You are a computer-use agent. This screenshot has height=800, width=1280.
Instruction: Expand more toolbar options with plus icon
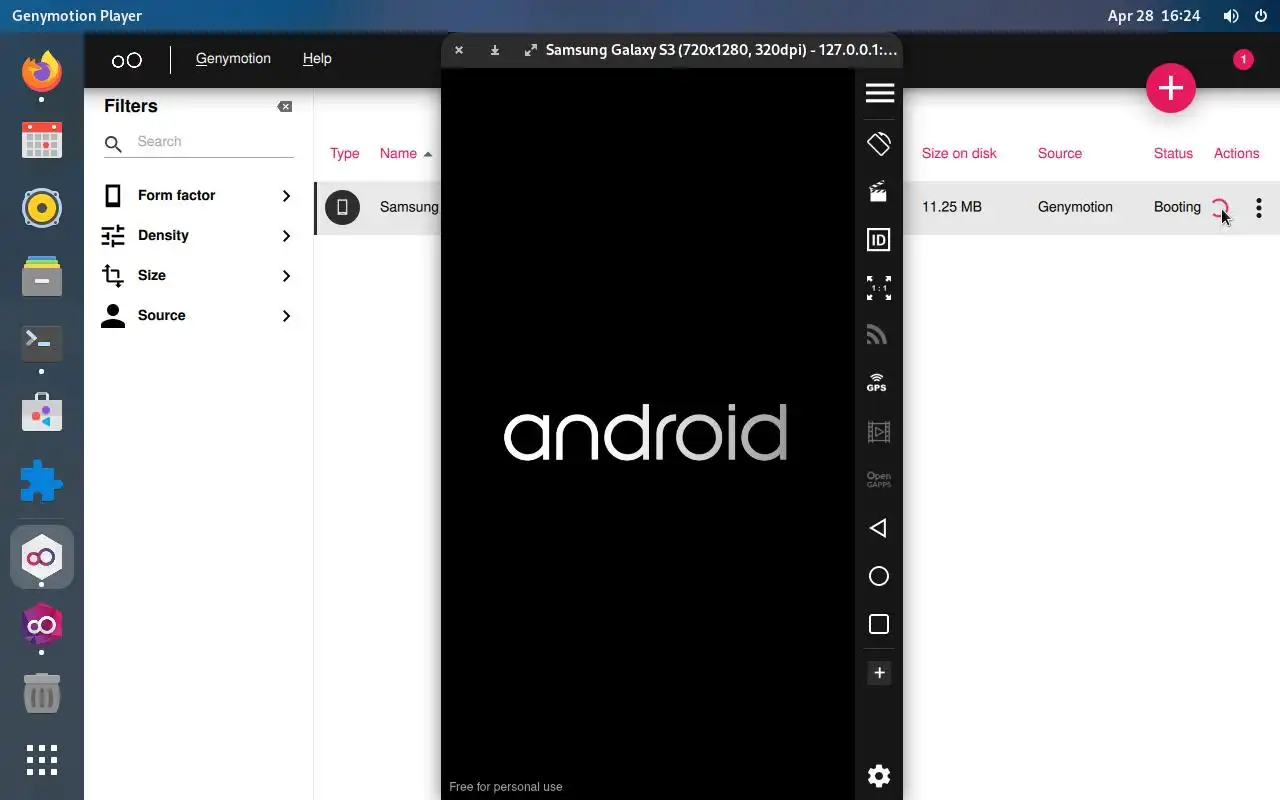pos(879,673)
